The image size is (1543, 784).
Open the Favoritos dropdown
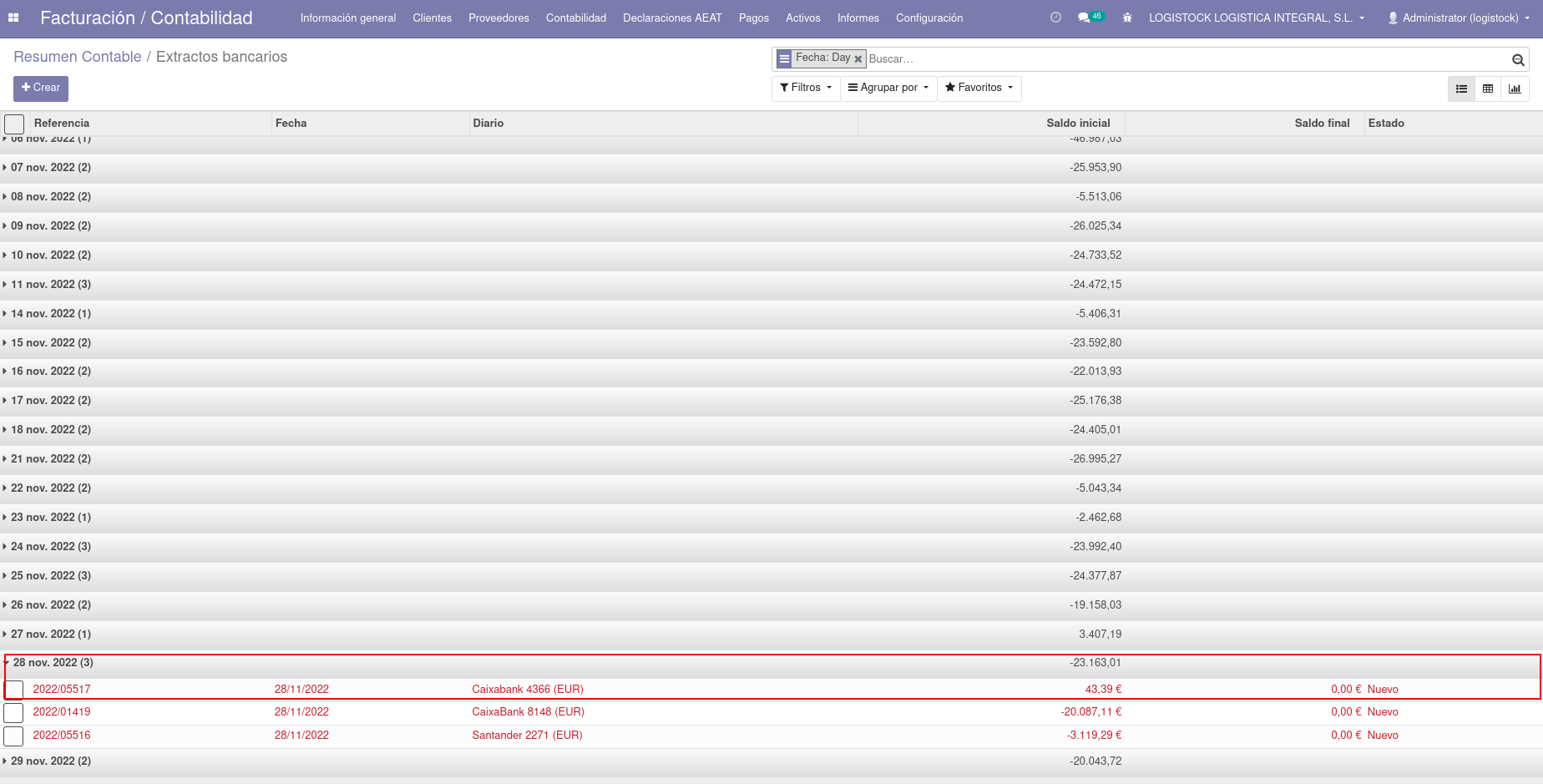tap(979, 88)
